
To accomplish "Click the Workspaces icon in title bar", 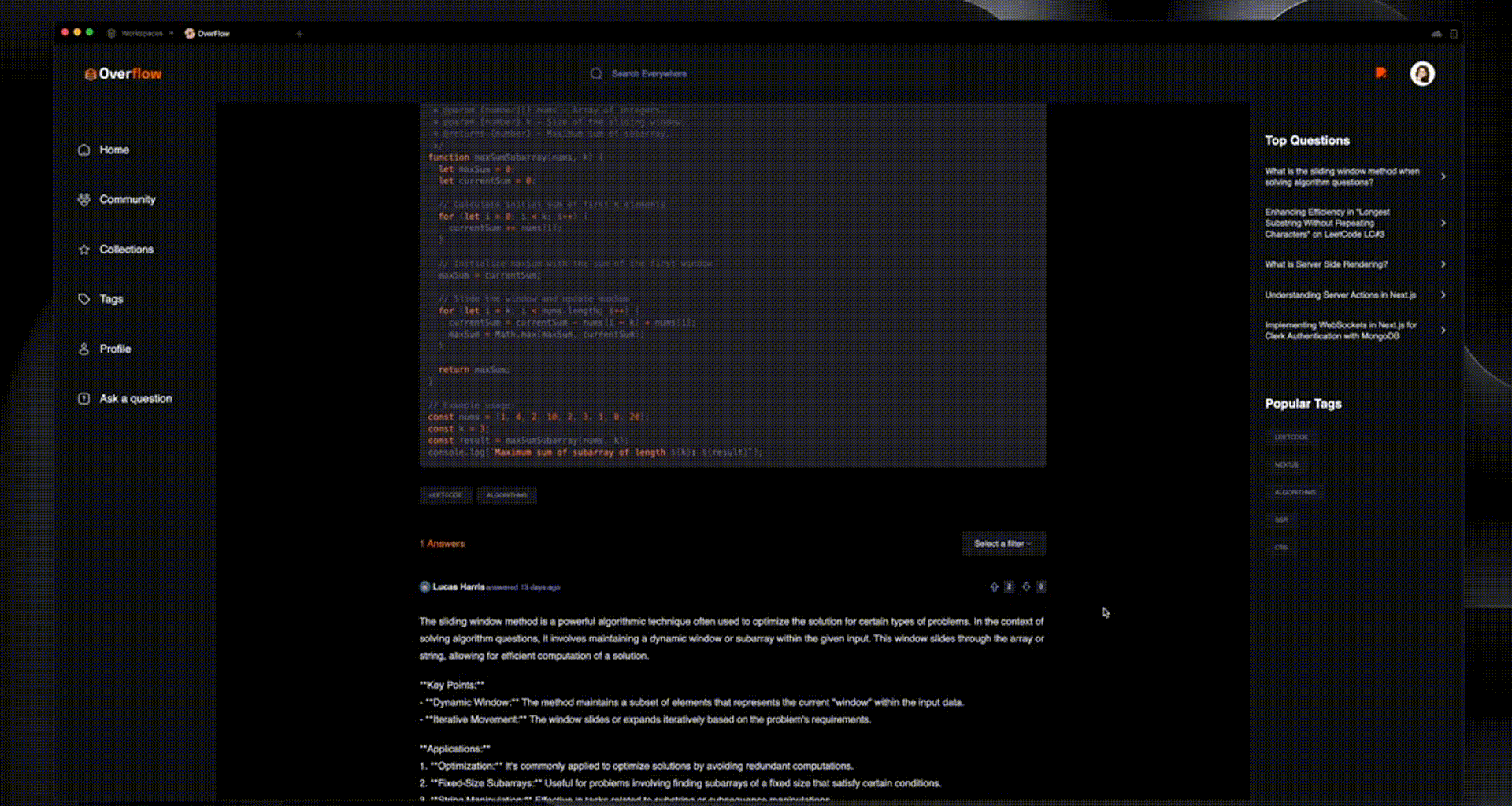I will (x=112, y=33).
